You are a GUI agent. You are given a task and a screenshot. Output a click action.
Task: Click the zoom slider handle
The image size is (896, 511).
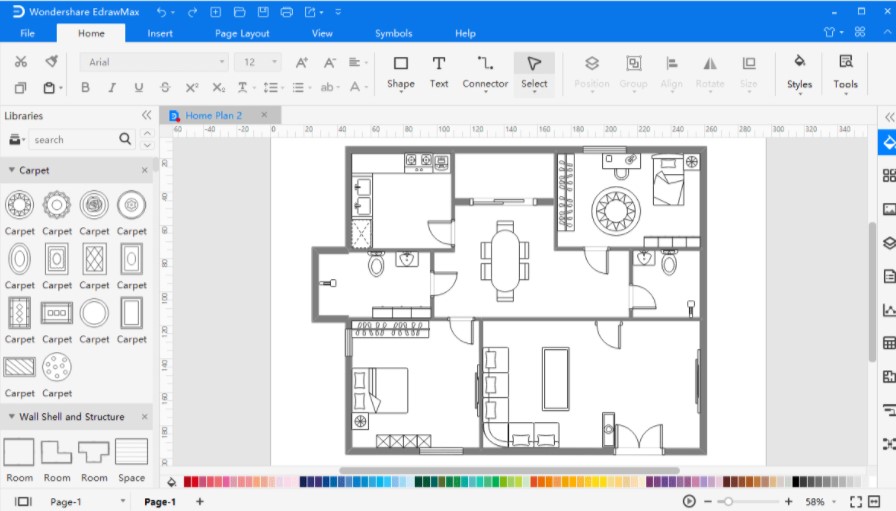pyautogui.click(x=728, y=501)
